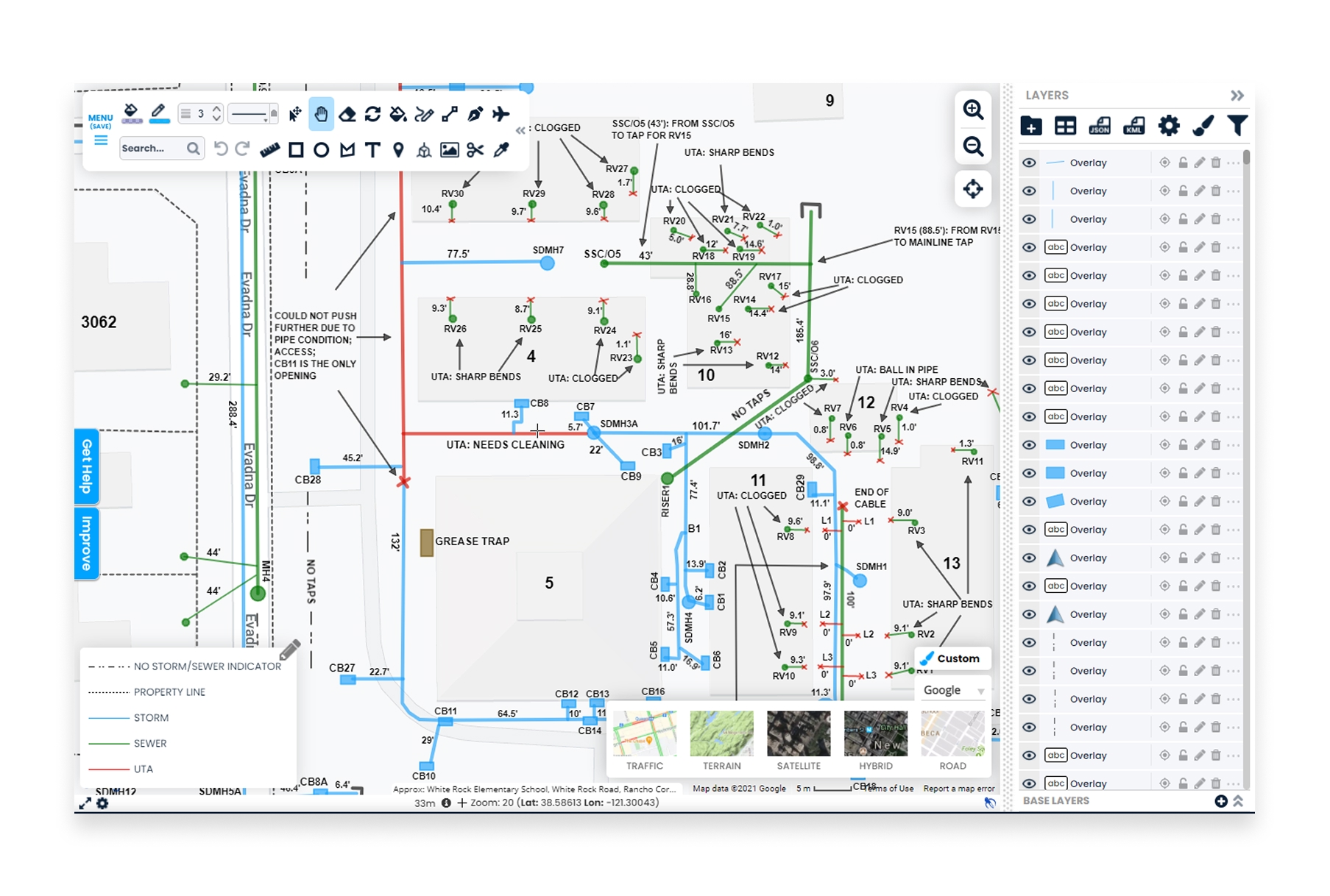Collapse the Layers panel with the double chevron
The height and width of the screenshot is (896, 1330).
pyautogui.click(x=1237, y=94)
